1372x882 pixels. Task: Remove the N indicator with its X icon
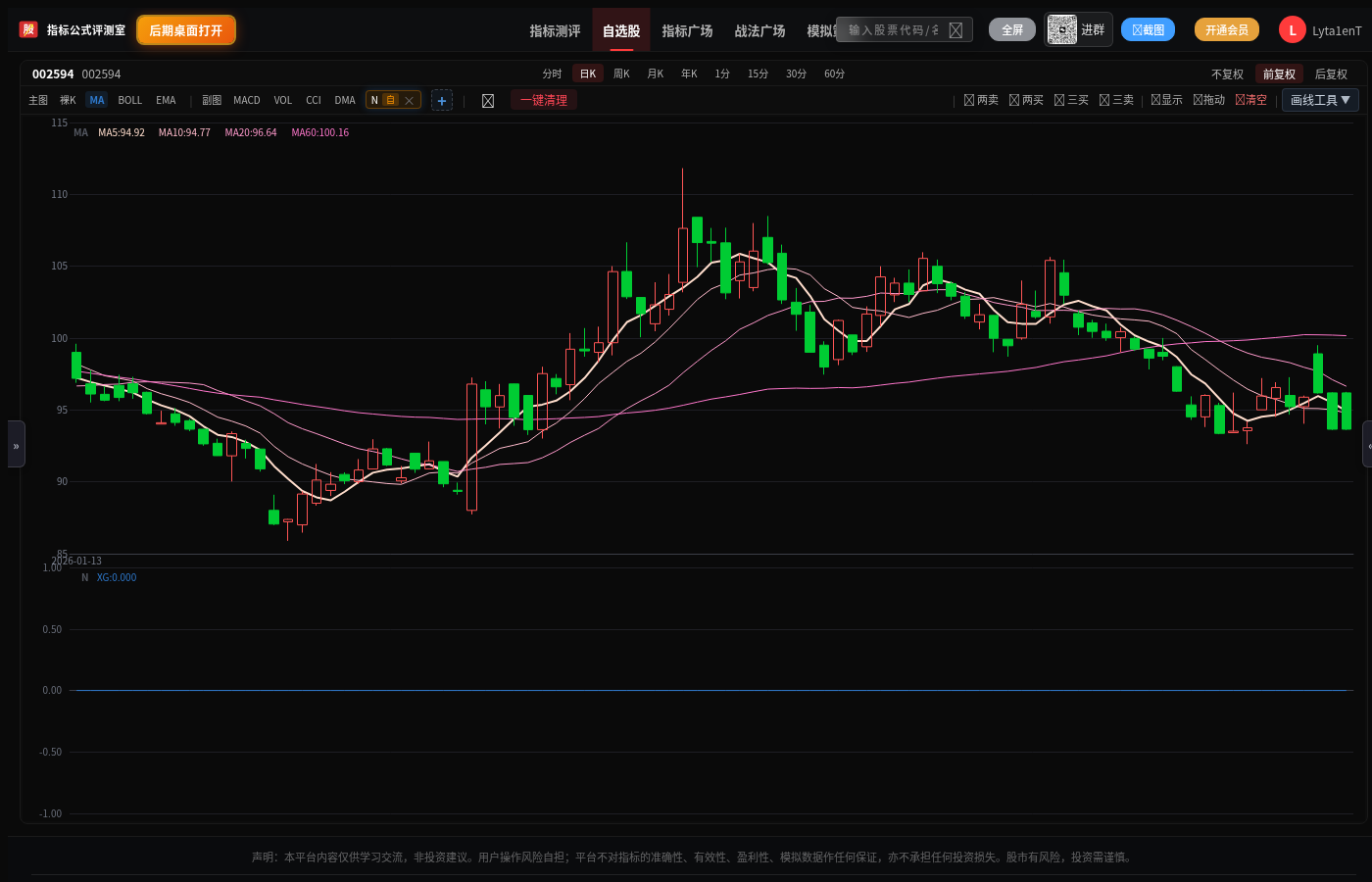click(x=410, y=100)
